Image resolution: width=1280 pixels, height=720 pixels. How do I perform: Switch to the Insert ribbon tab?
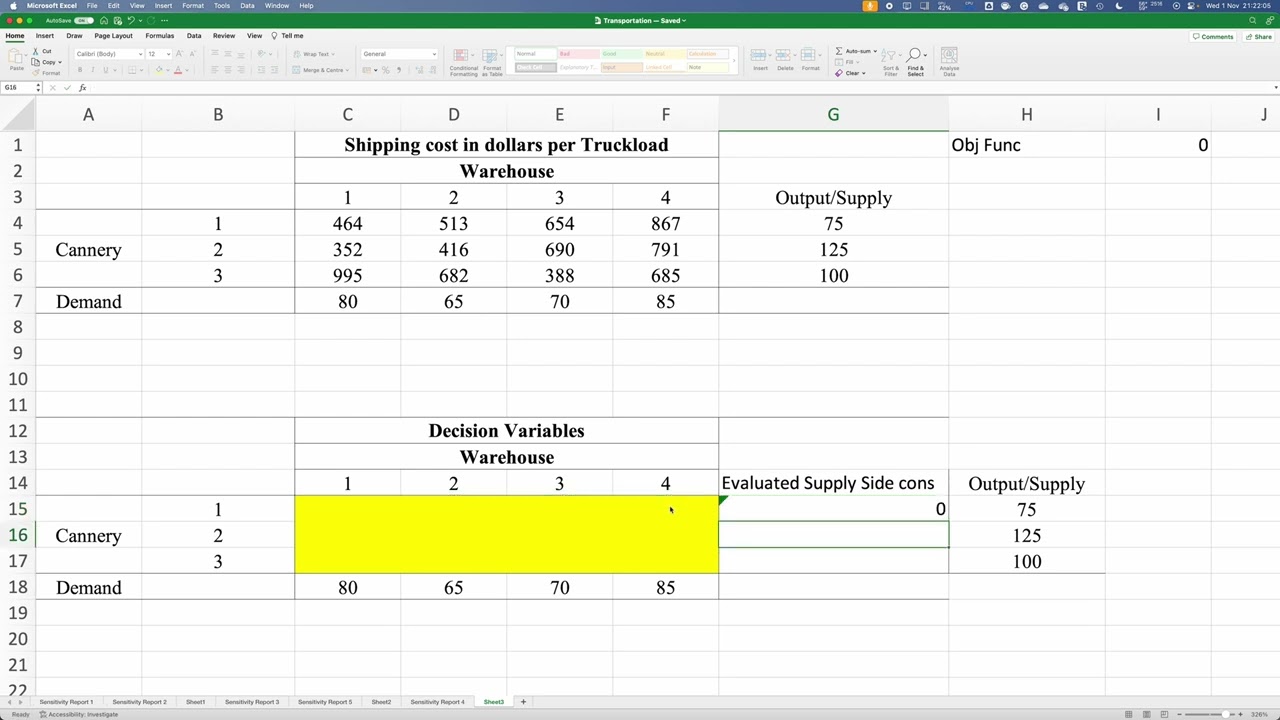(45, 36)
